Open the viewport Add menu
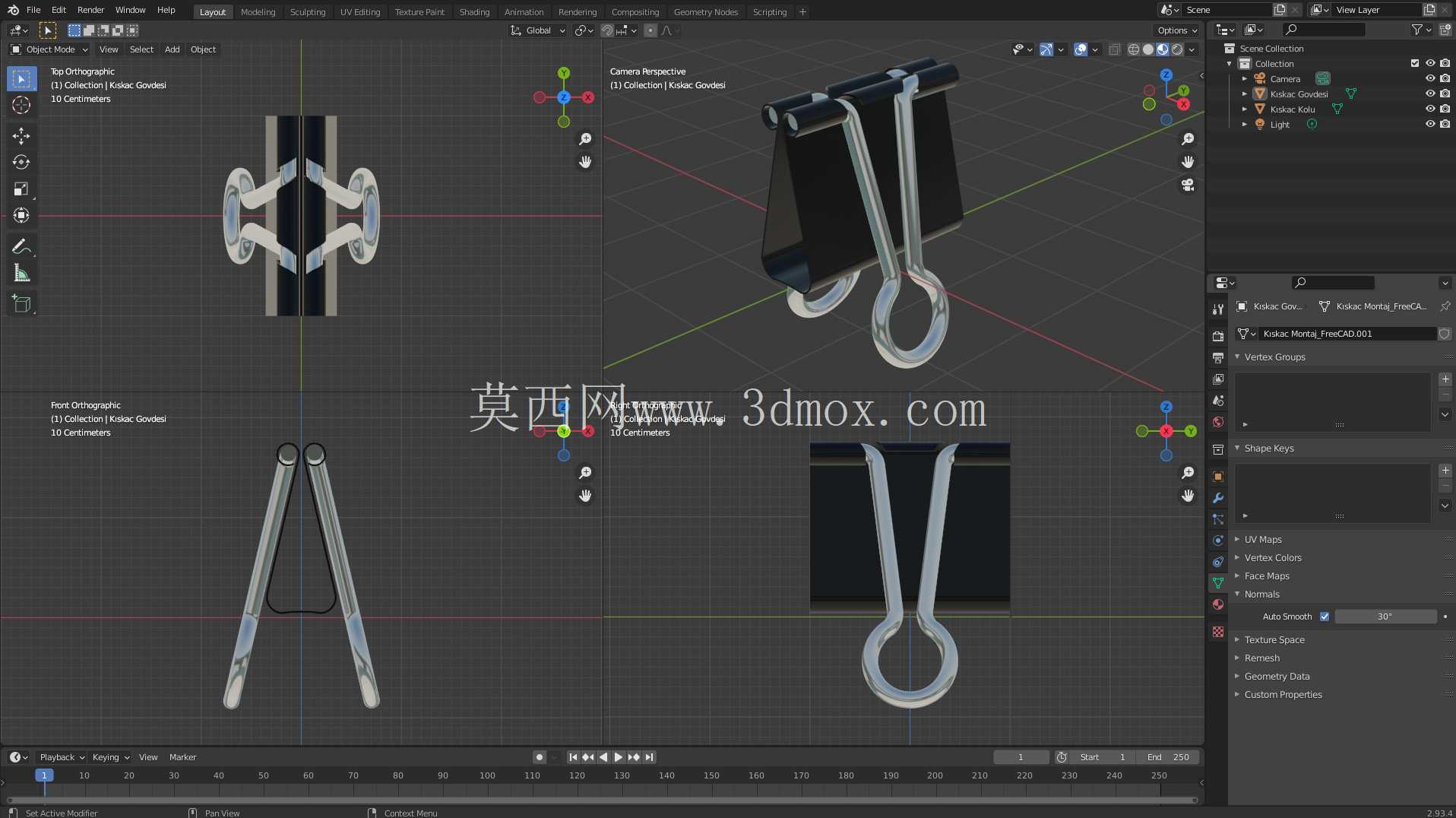Screen dimensions: 1456x818 pos(173,49)
